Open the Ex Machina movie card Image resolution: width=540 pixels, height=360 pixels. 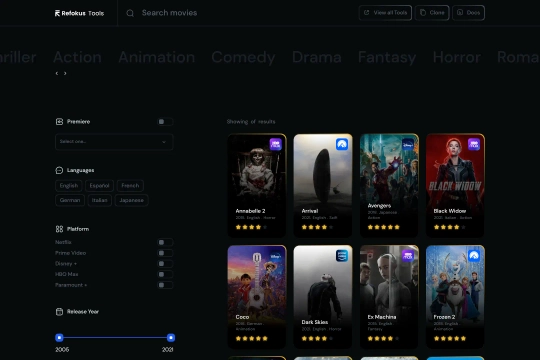[389, 297]
